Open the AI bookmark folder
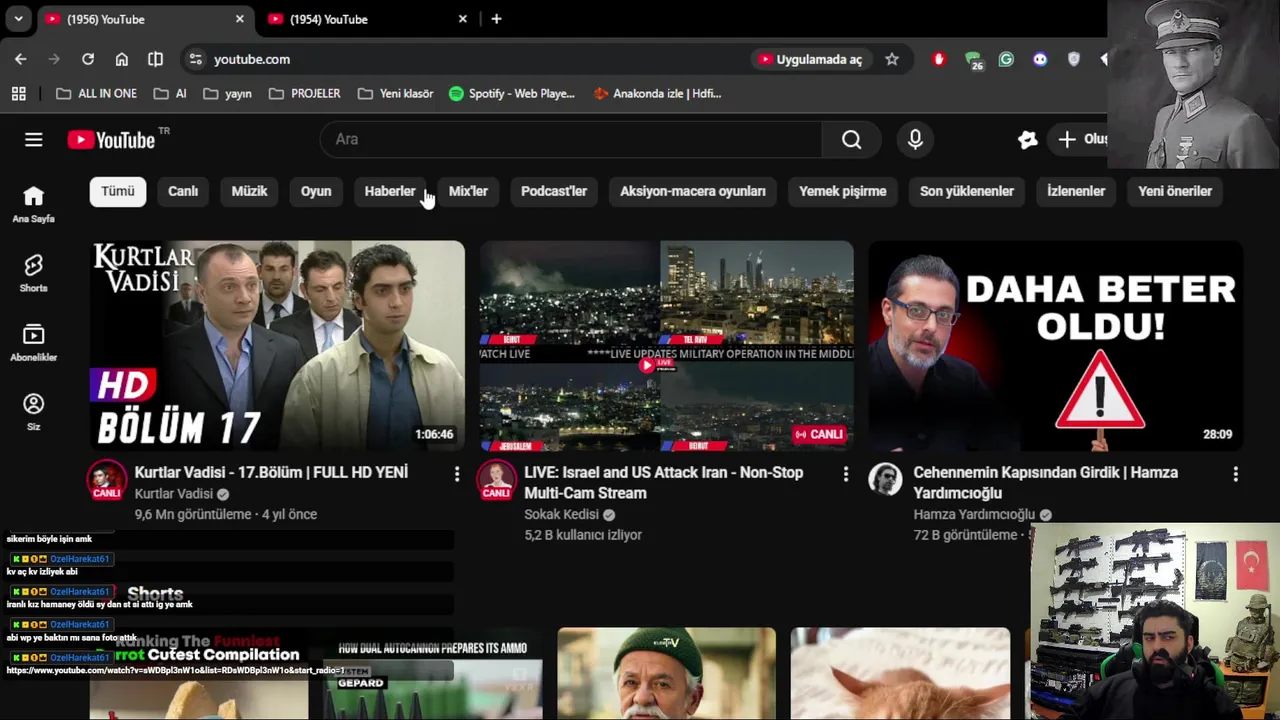The height and width of the screenshot is (720, 1280). 170,93
